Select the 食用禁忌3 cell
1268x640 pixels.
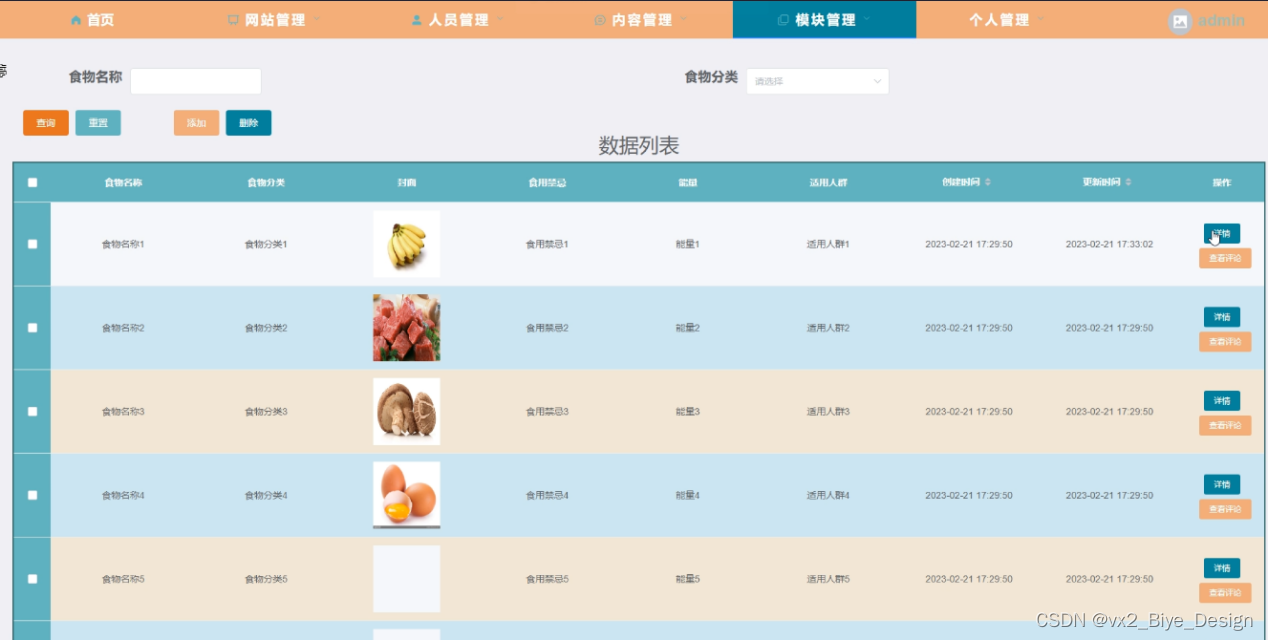pyautogui.click(x=547, y=411)
